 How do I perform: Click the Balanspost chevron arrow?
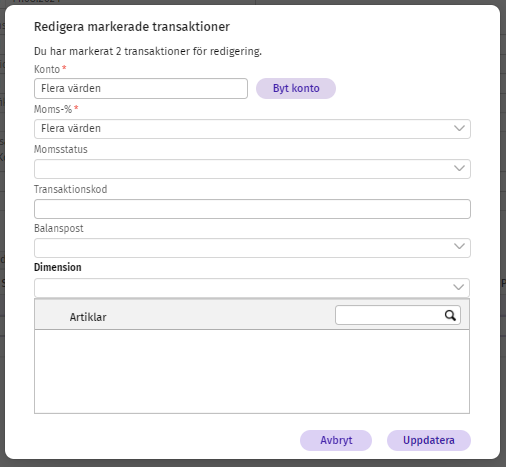[459, 247]
